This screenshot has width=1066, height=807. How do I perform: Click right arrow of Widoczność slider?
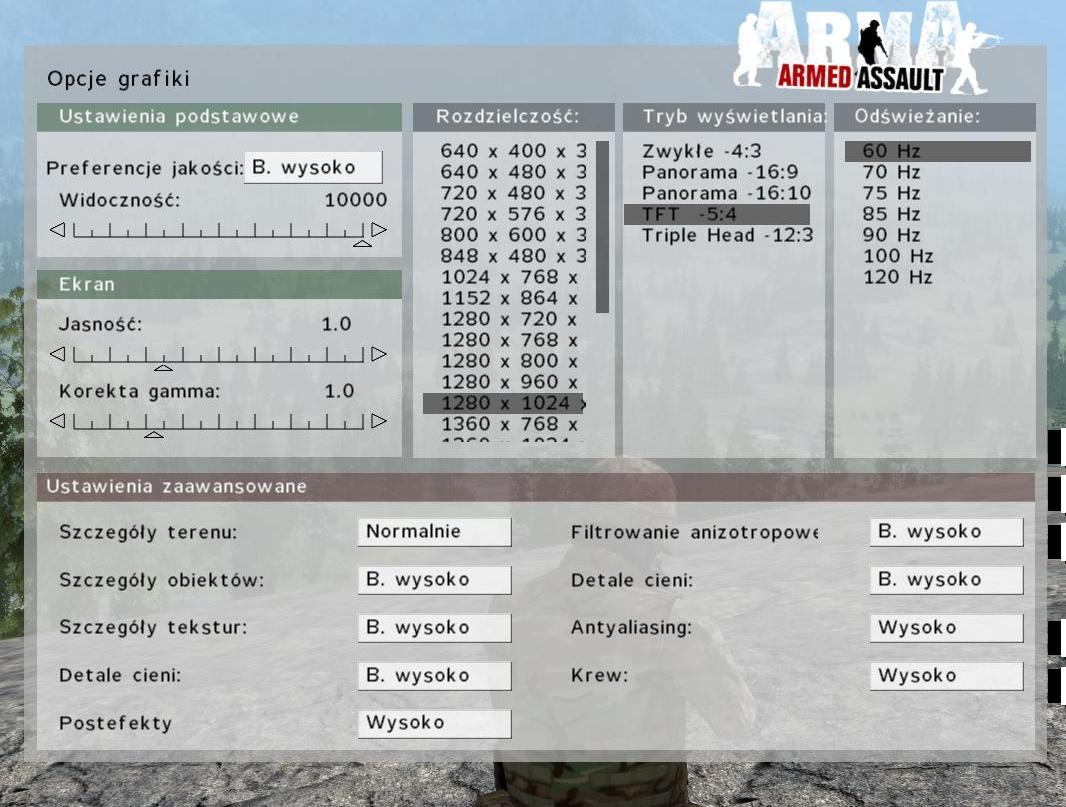379,230
